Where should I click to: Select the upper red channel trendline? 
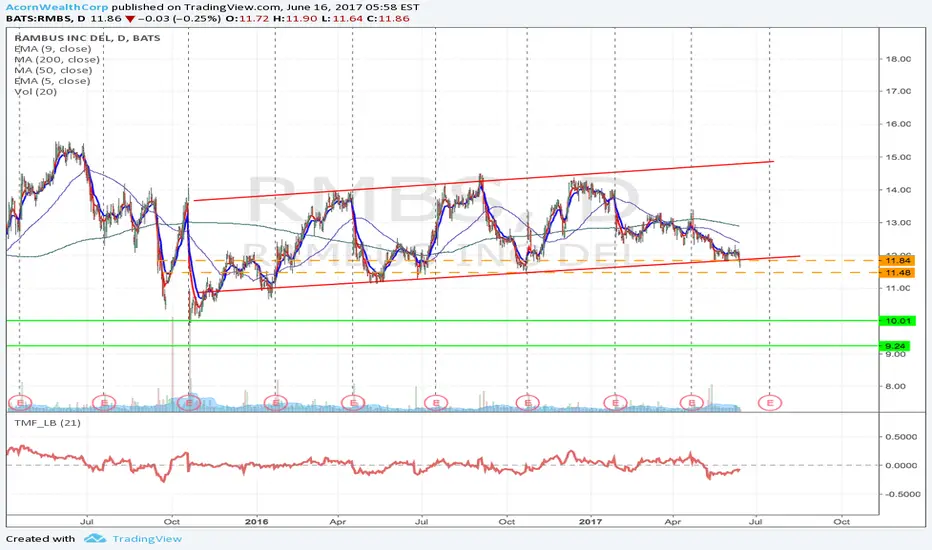[x=483, y=181]
